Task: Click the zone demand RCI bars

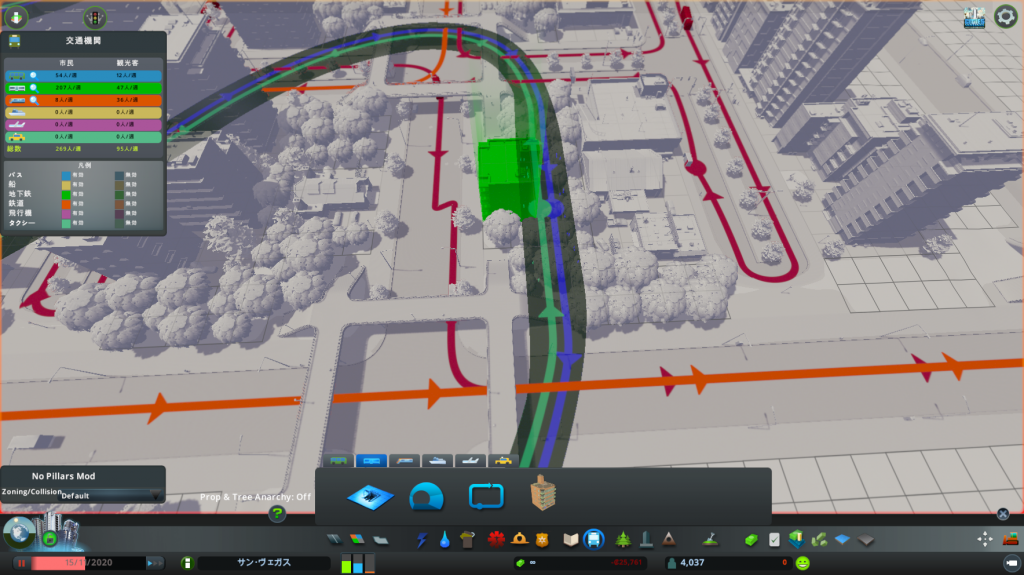Action: point(358,563)
